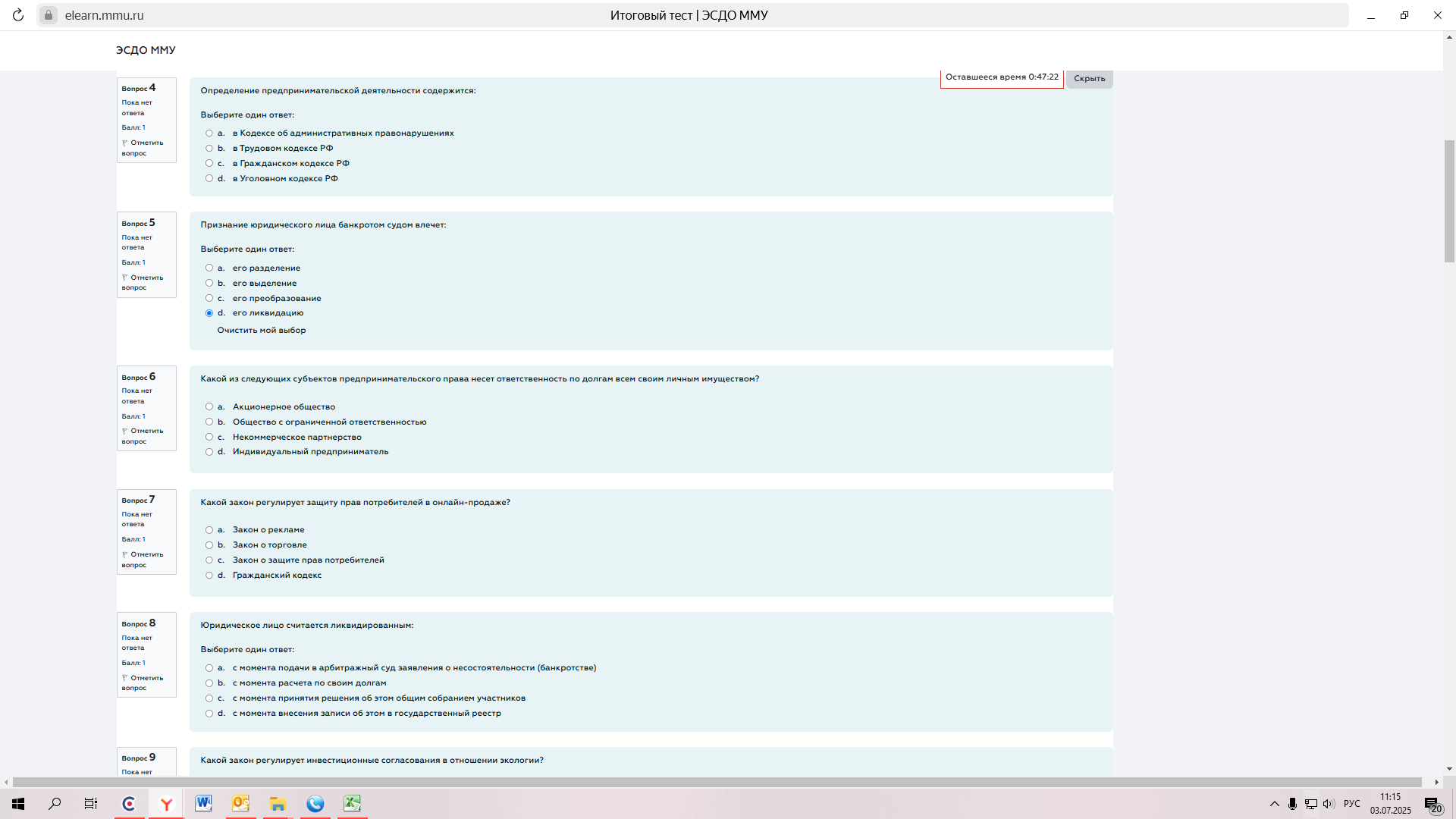Click flag icon to mark question 6
Image resolution: width=1456 pixels, height=819 pixels.
[x=125, y=431]
